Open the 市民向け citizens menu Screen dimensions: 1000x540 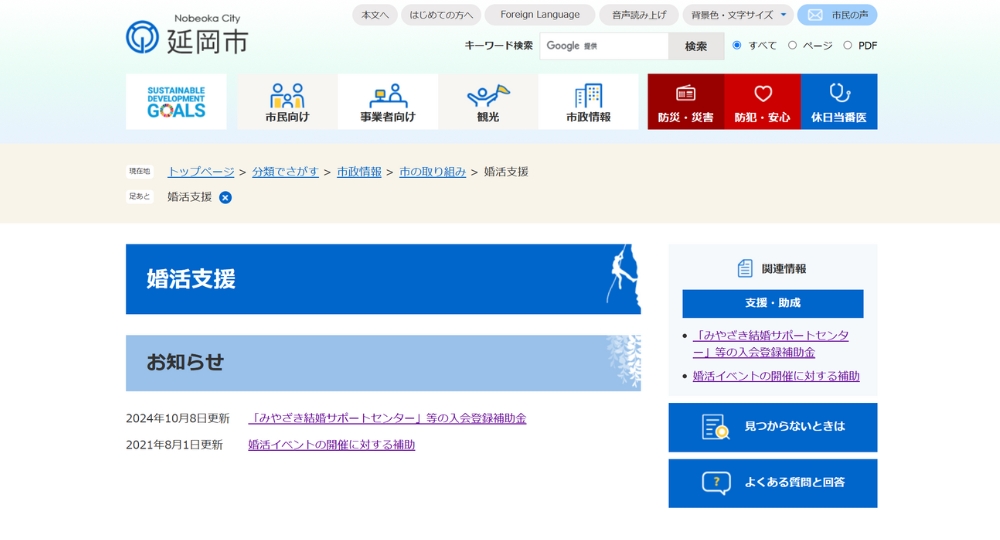coord(287,101)
